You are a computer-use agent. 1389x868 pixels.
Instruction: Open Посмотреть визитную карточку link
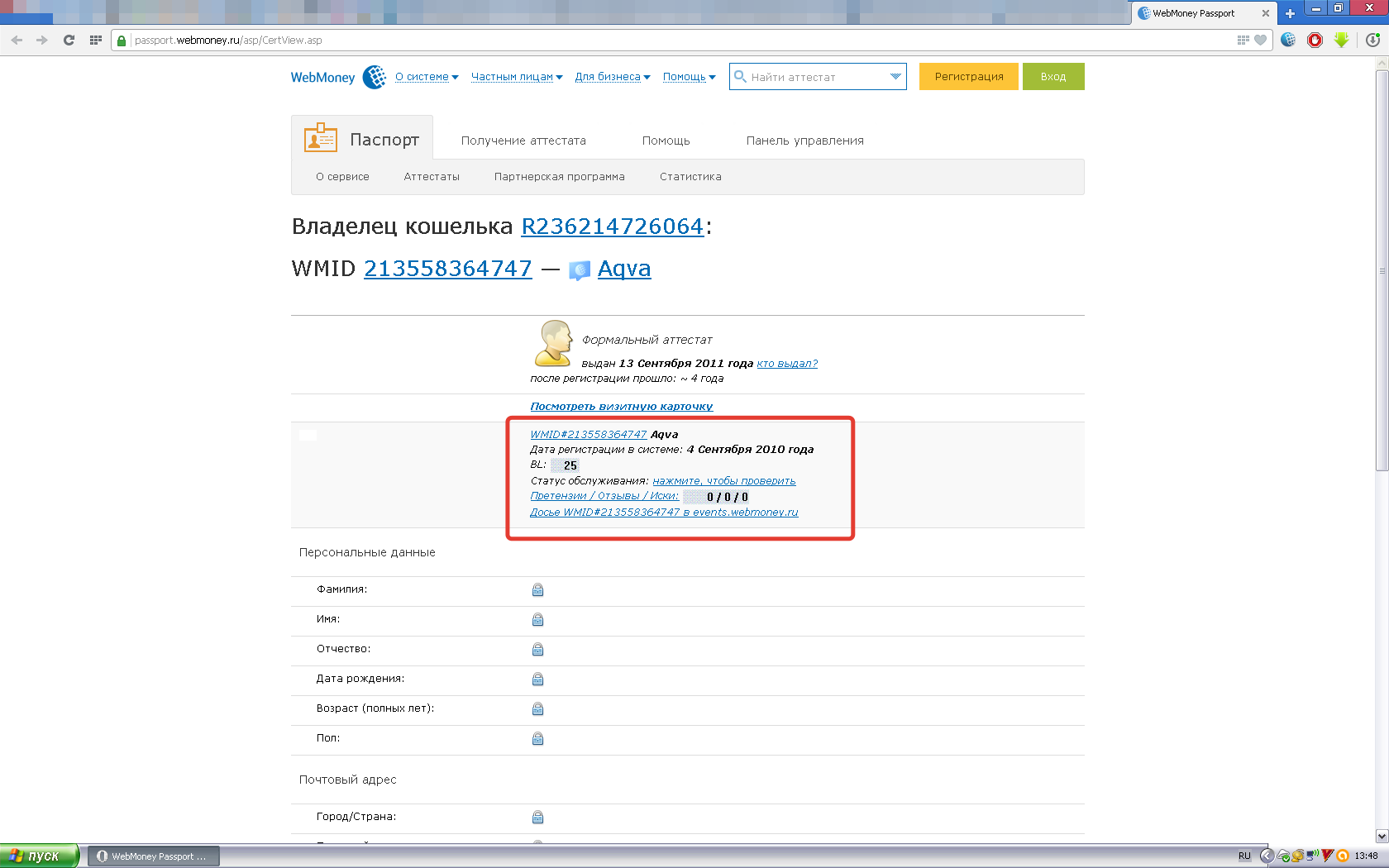(x=622, y=407)
